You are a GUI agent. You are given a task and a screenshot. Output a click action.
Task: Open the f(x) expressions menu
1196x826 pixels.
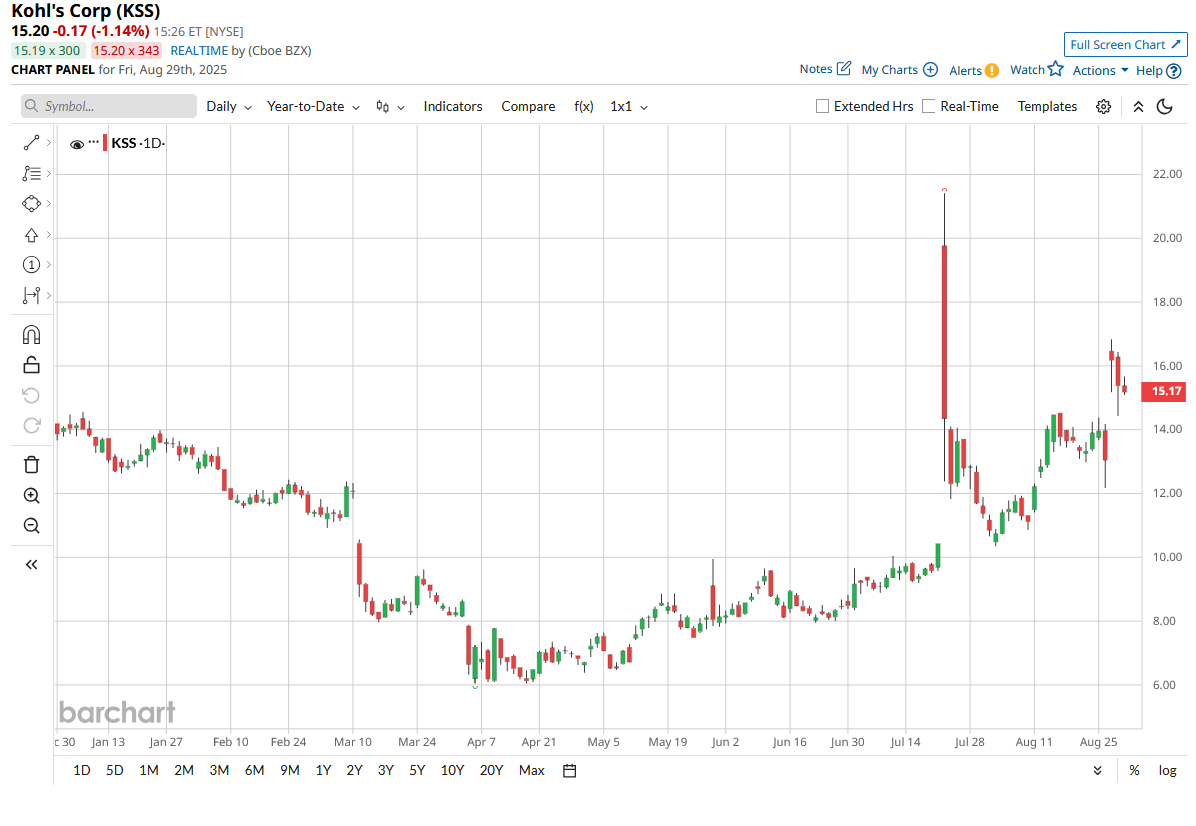(584, 107)
